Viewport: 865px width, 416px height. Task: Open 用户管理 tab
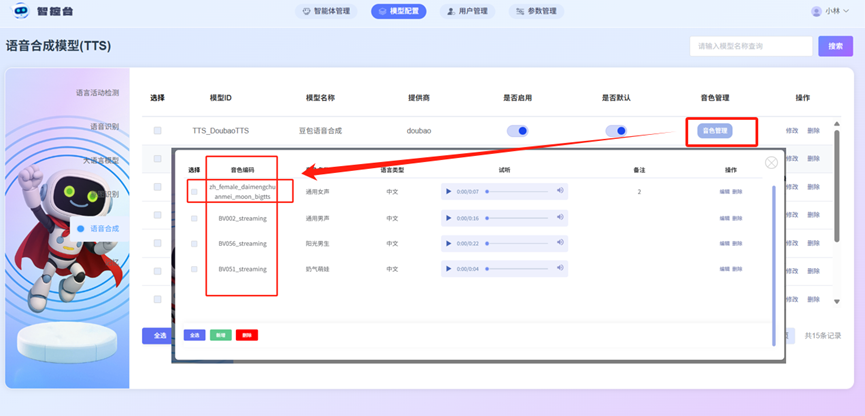(467, 11)
